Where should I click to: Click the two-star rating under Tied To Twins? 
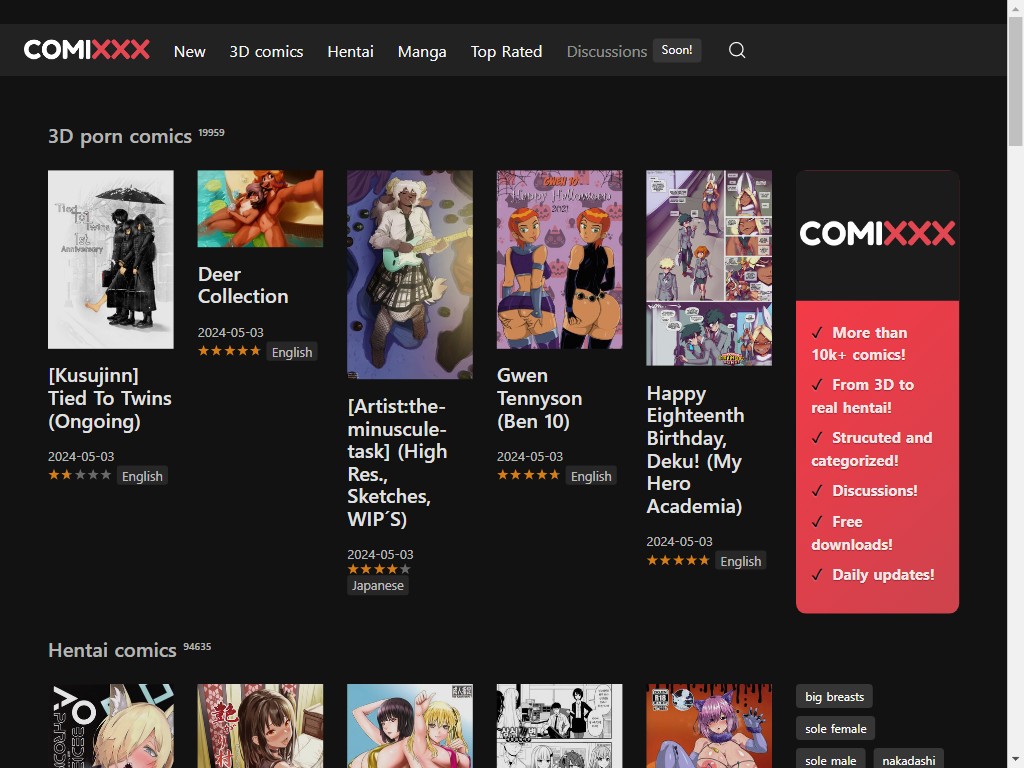pyautogui.click(x=80, y=475)
